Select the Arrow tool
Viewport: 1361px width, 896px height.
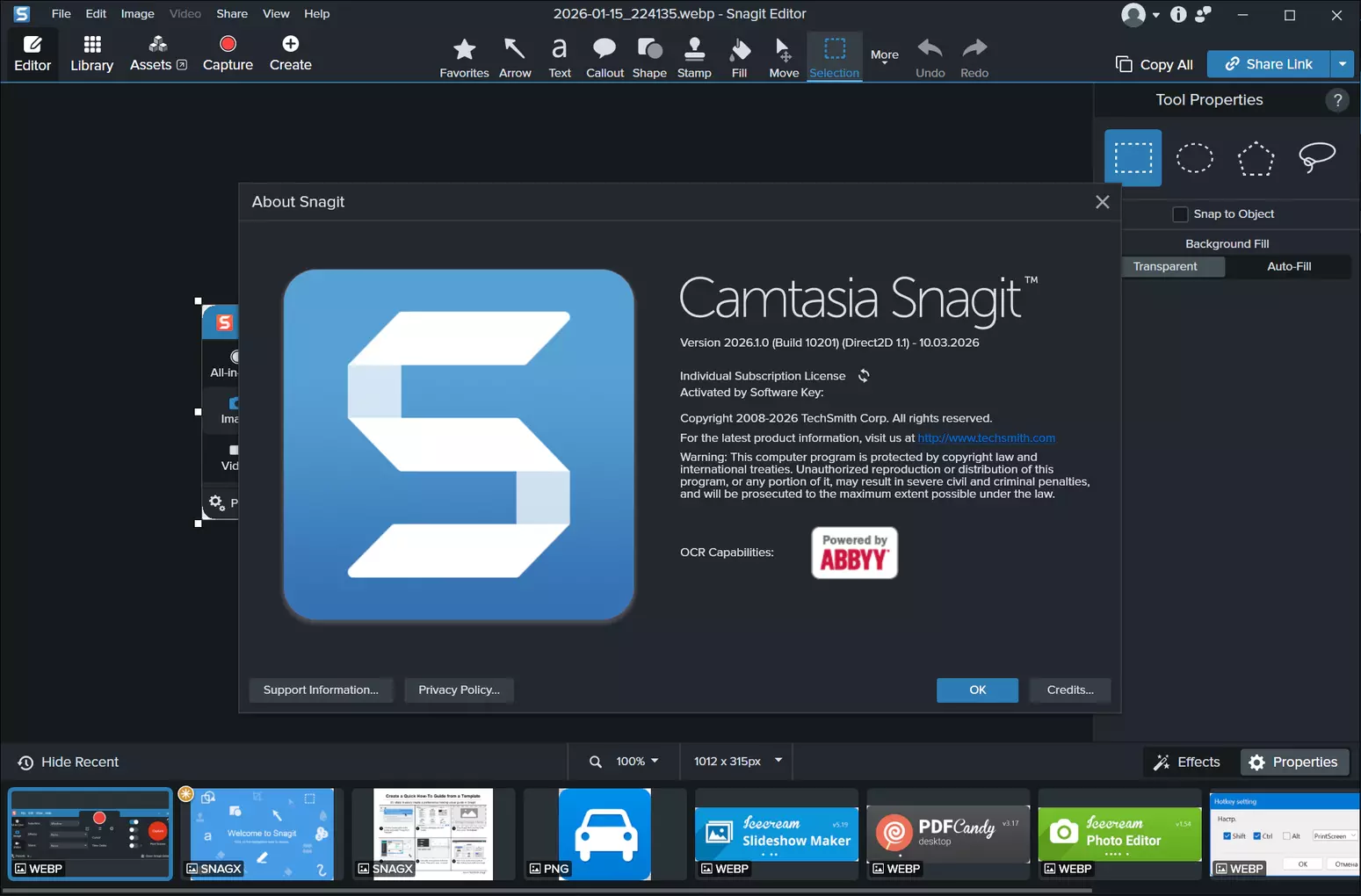tap(515, 58)
